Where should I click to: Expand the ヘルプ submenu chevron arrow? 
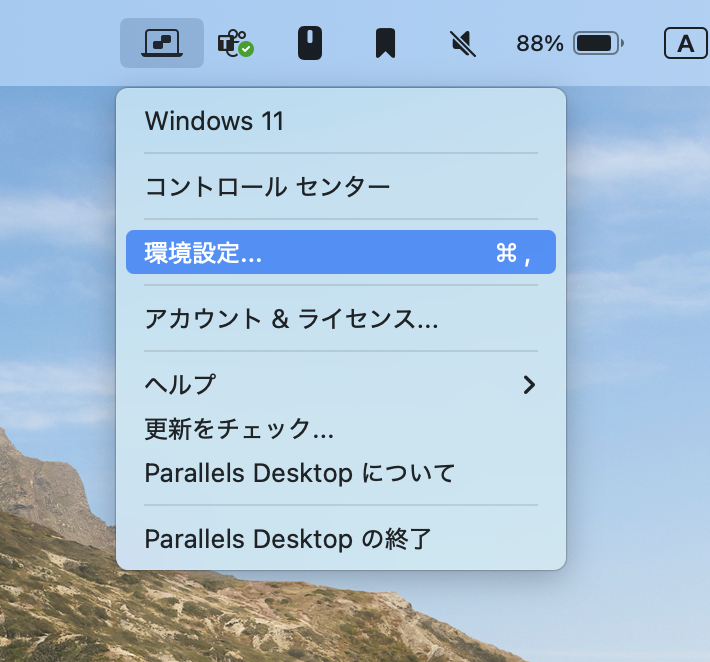[x=529, y=385]
